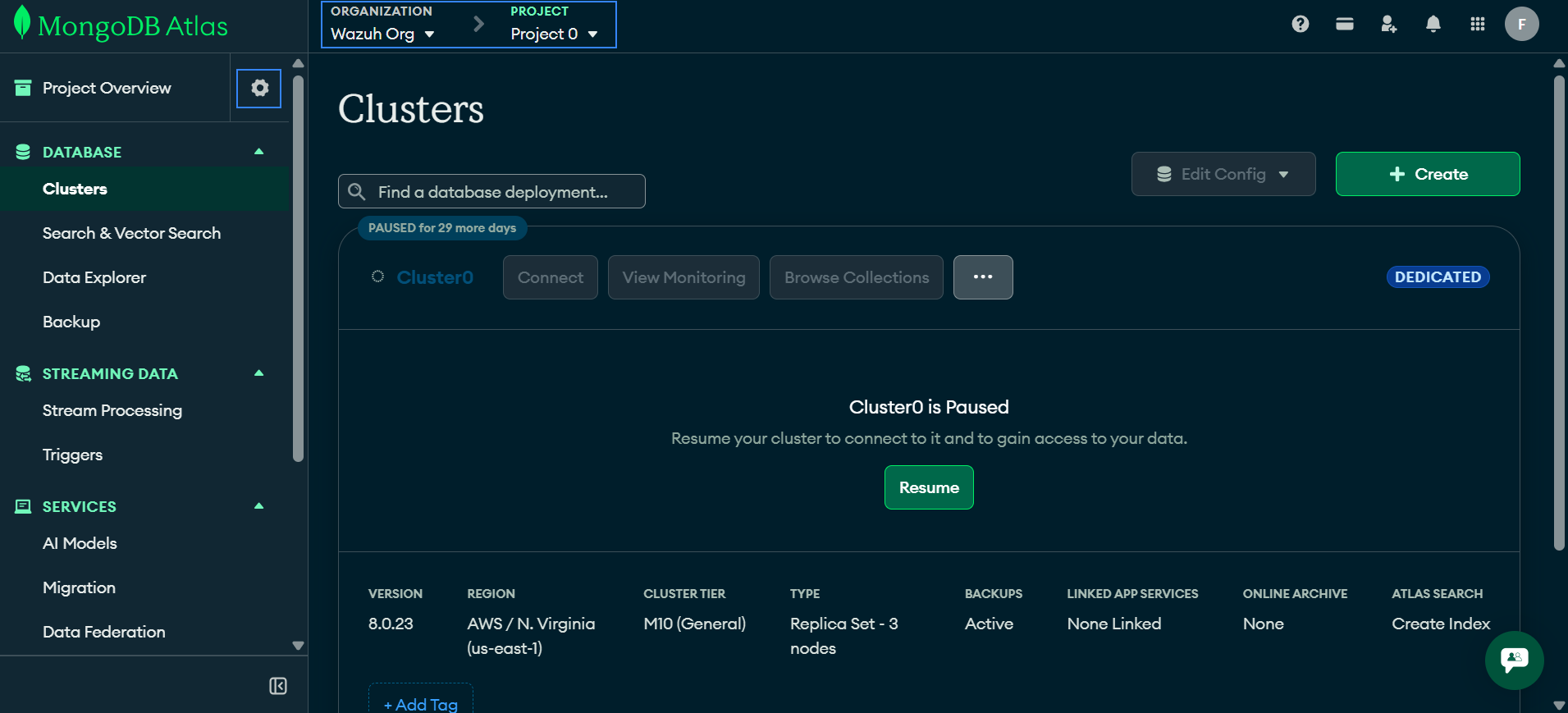Click the M10 (General) tier value
The width and height of the screenshot is (1568, 713).
pyautogui.click(x=694, y=624)
